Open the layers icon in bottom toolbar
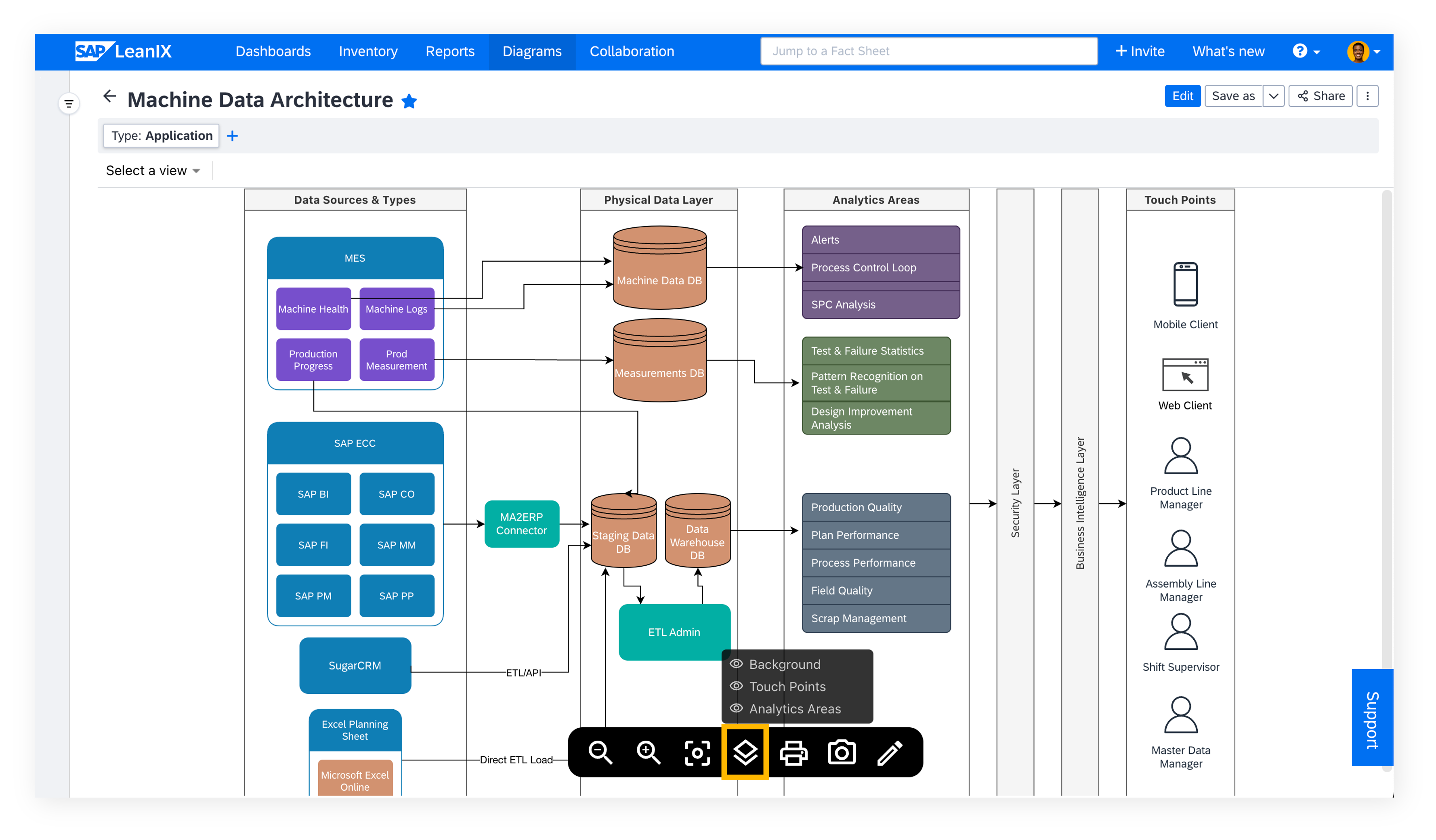The height and width of the screenshot is (840, 1436). 745,752
